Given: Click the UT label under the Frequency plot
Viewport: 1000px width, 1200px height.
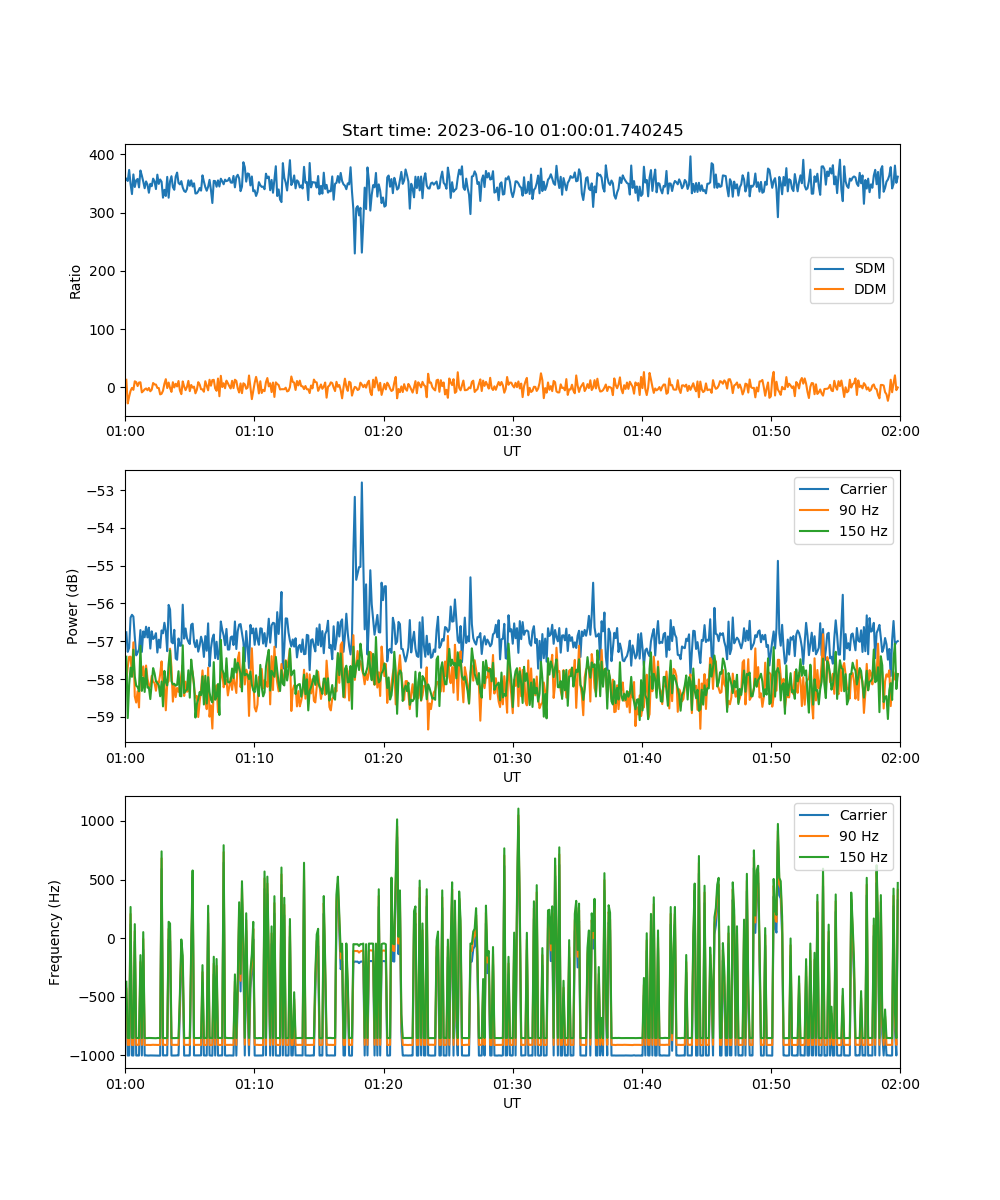Looking at the screenshot, I should tap(512, 1103).
